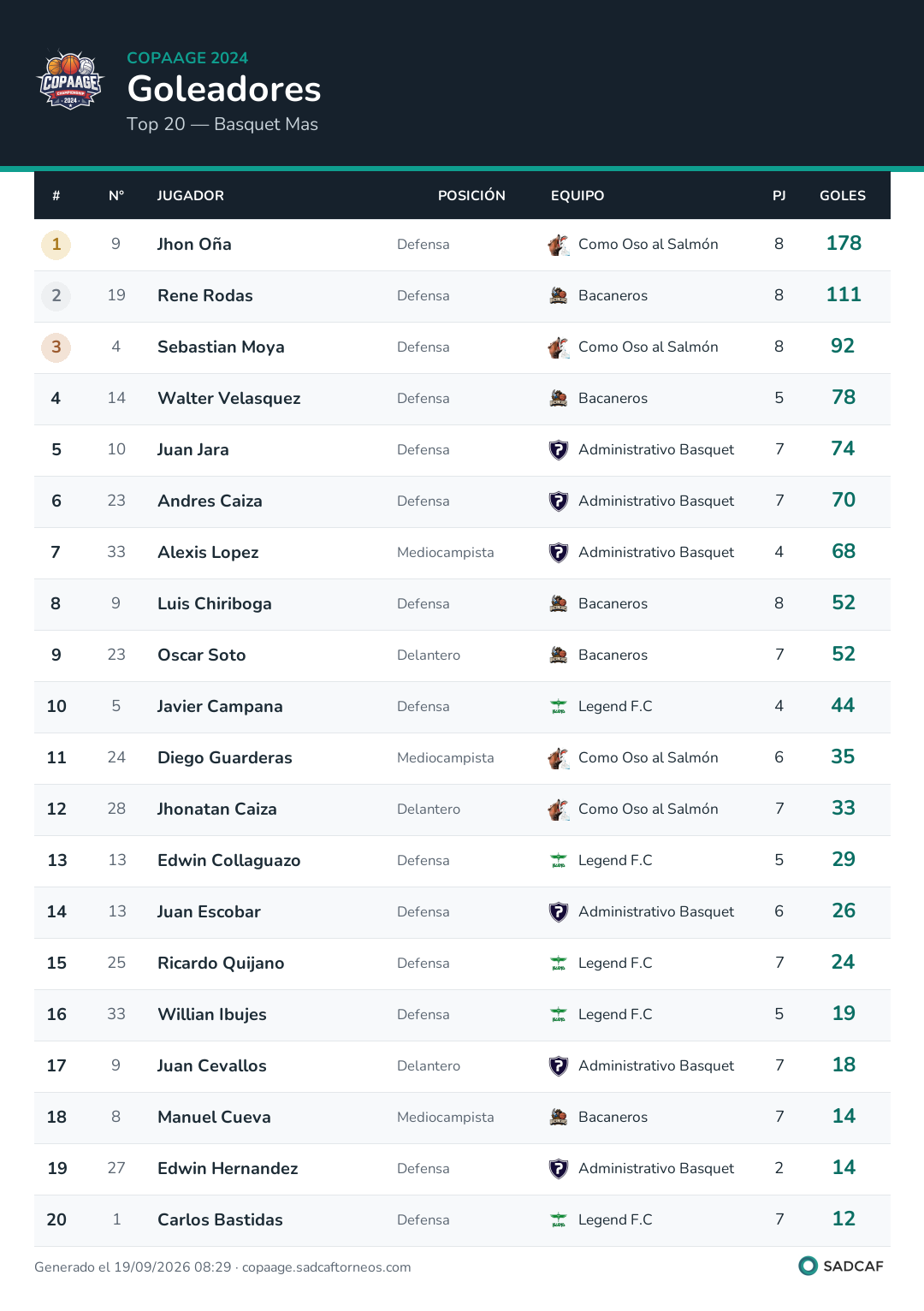
Task: Click the EQUIPO column header
Action: 577,196
